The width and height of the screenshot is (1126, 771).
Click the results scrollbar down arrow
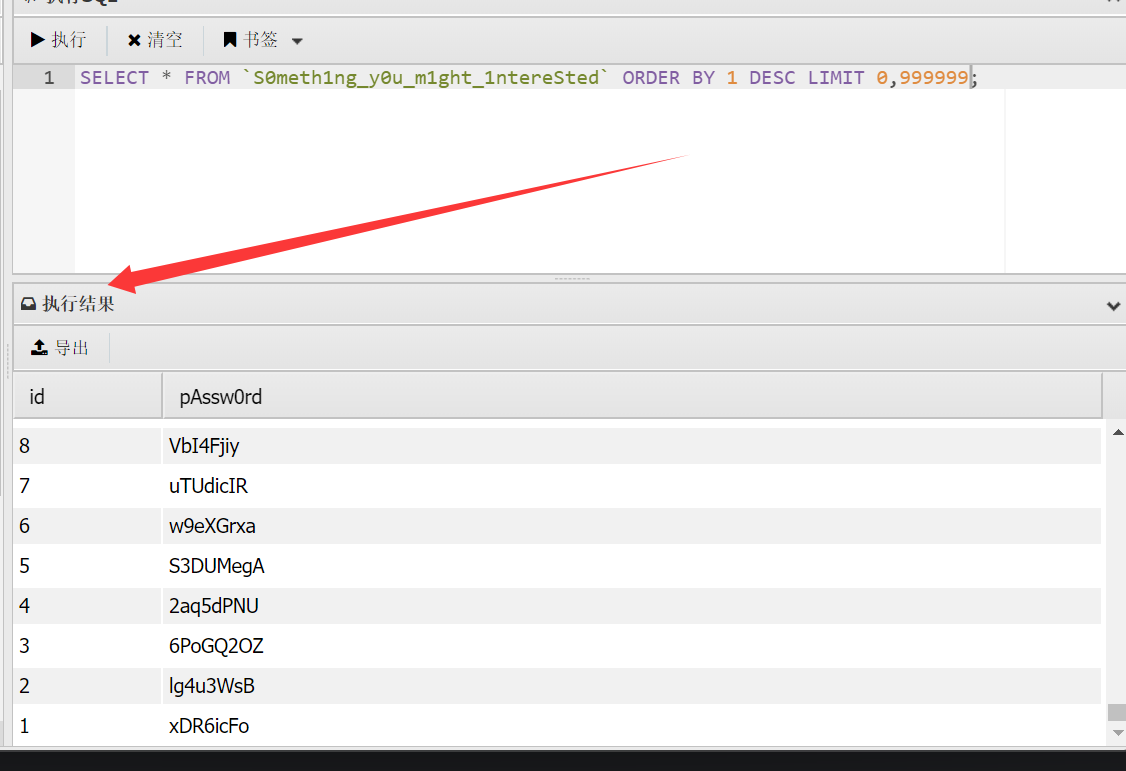coord(1117,733)
